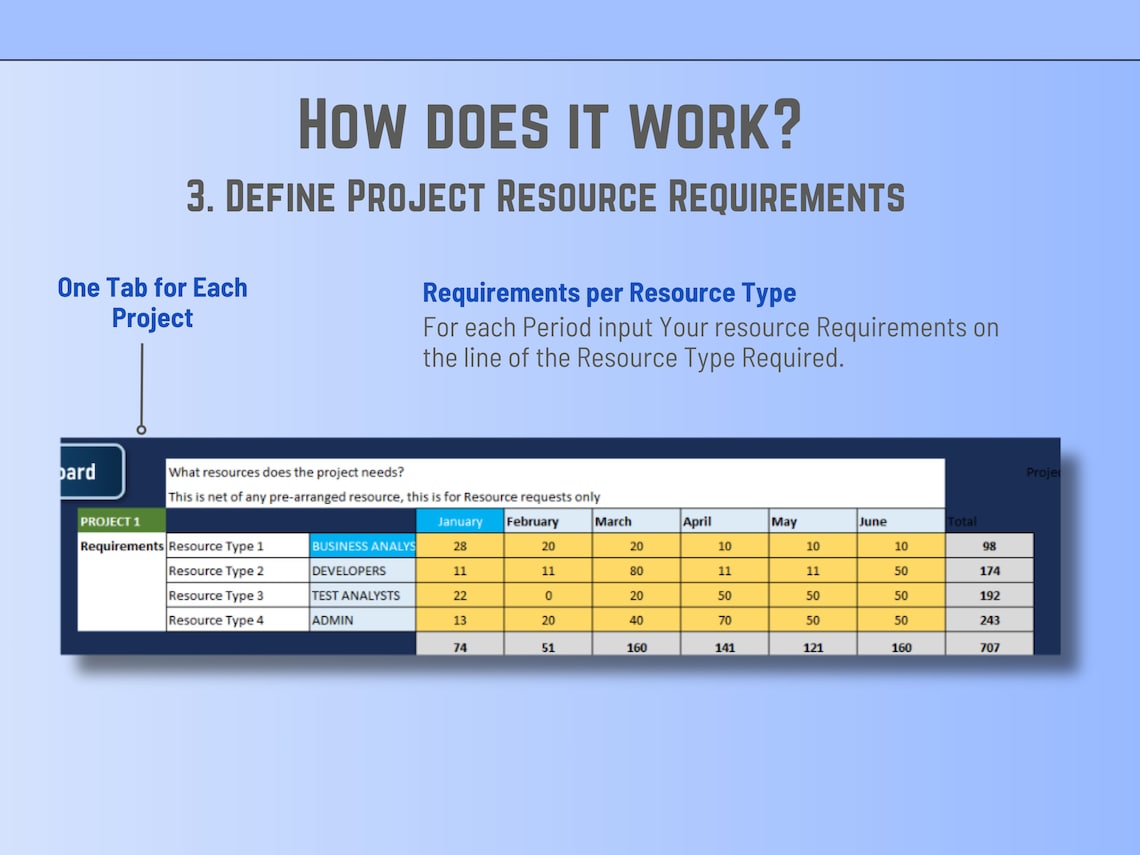Image resolution: width=1140 pixels, height=855 pixels.
Task: Select the BUSINESS ANALYSTS resource cell
Action: coord(362,546)
